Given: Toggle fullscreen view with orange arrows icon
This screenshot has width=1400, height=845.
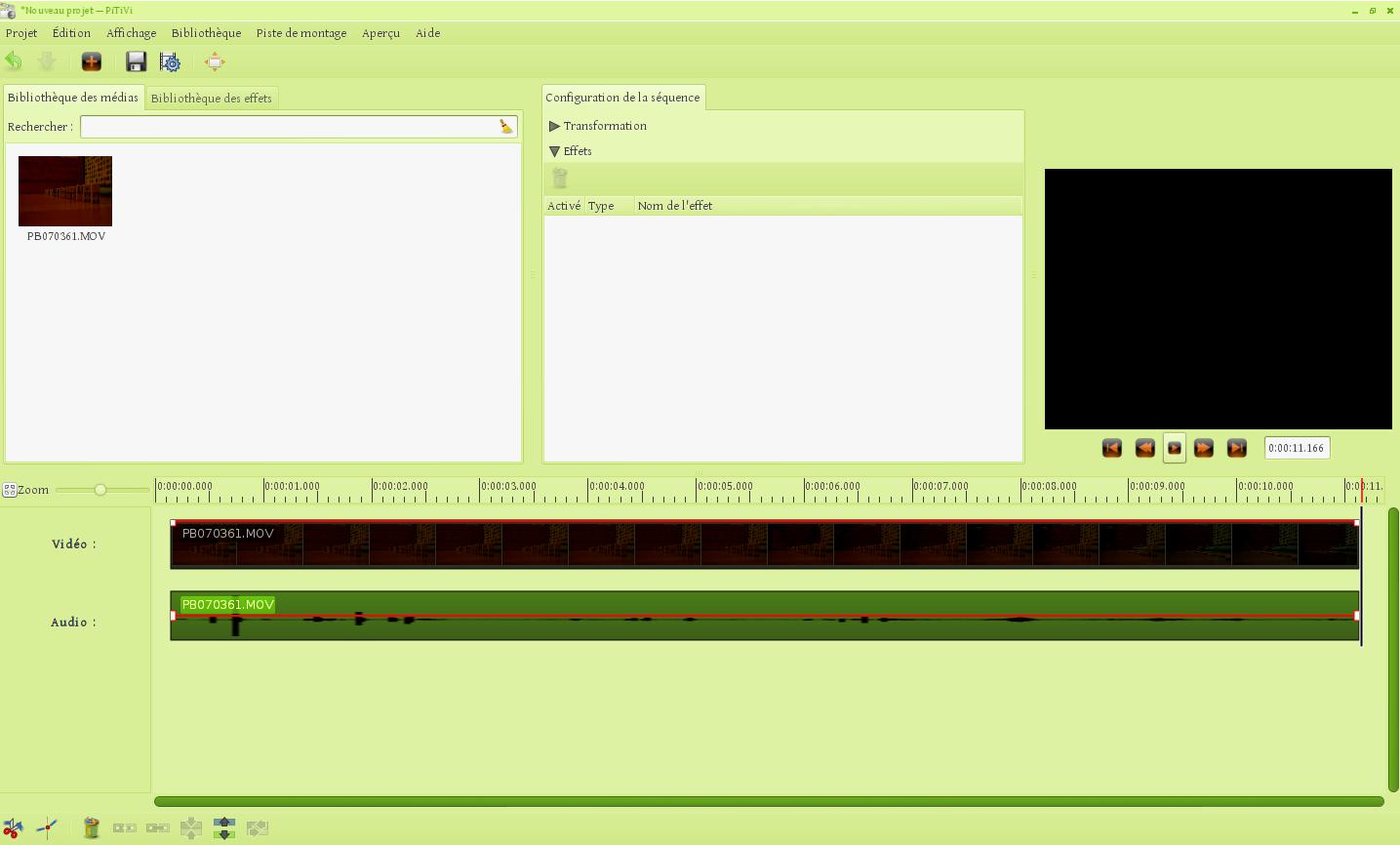Looking at the screenshot, I should 215,61.
